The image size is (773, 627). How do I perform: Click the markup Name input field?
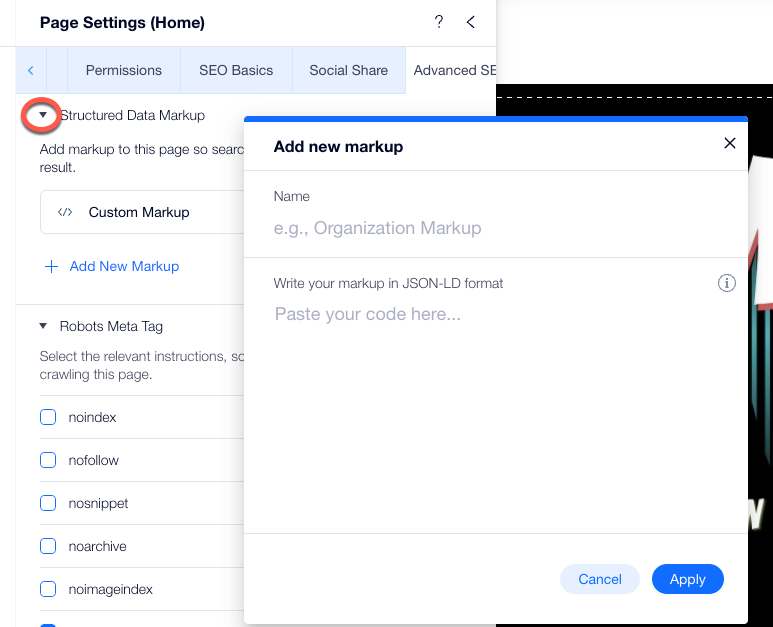(x=495, y=228)
